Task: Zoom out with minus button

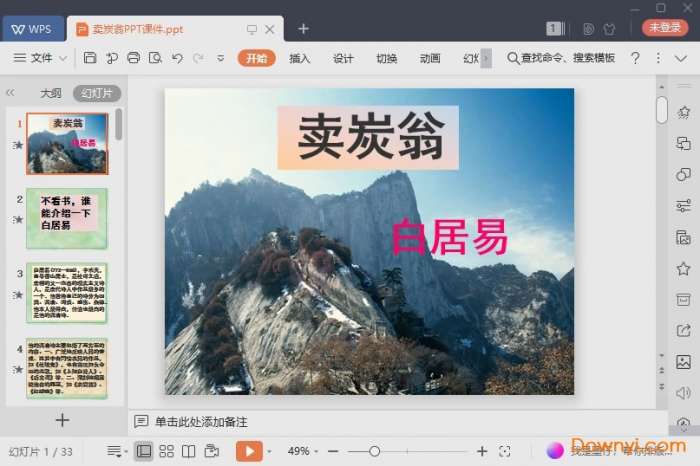Action: coord(333,452)
